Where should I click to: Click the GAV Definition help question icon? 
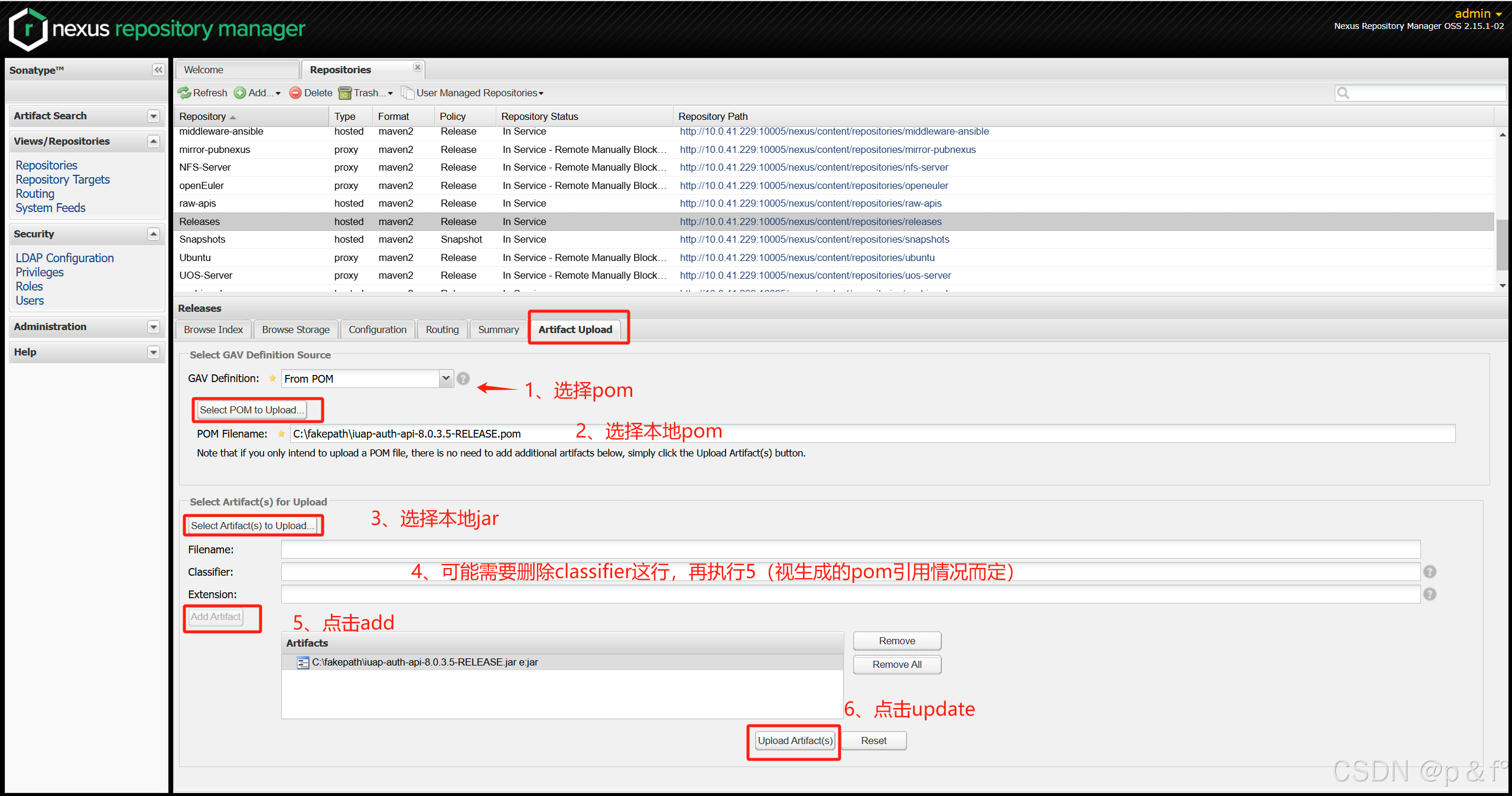(x=463, y=379)
